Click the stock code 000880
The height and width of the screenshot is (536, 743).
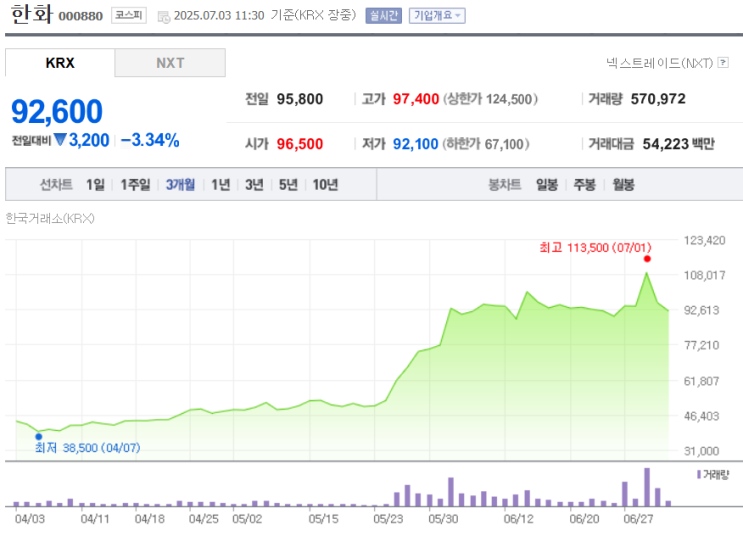pyautogui.click(x=81, y=16)
